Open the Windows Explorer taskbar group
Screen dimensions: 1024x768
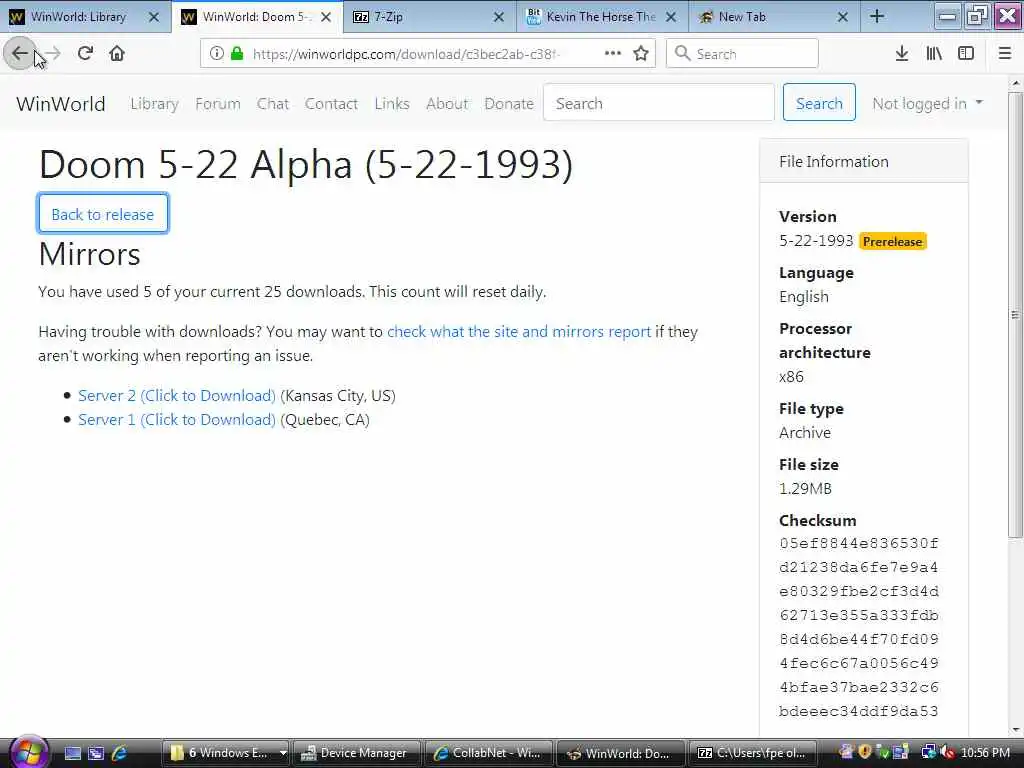click(x=225, y=753)
